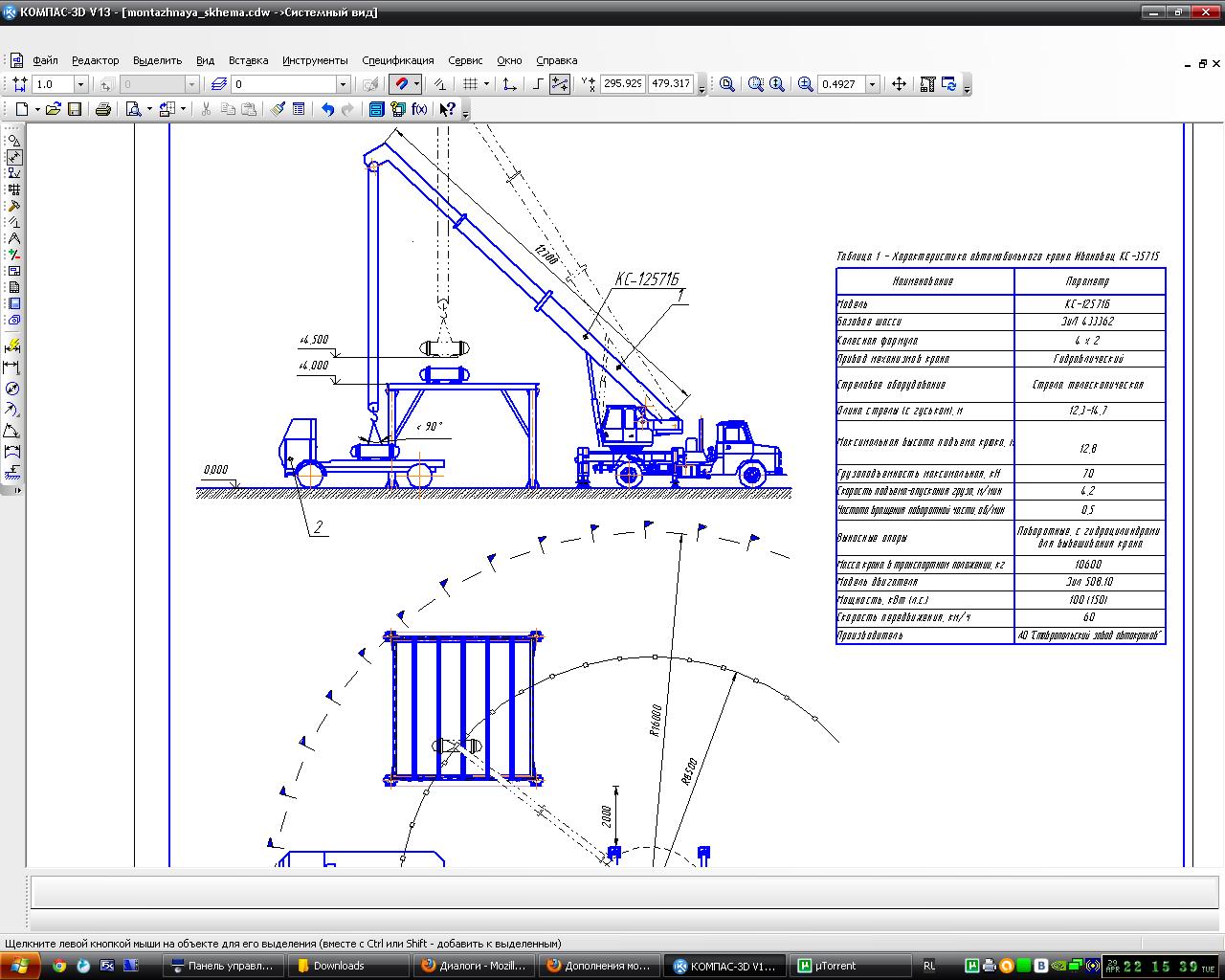Toggle Orthogonal drawing mode

tap(539, 84)
